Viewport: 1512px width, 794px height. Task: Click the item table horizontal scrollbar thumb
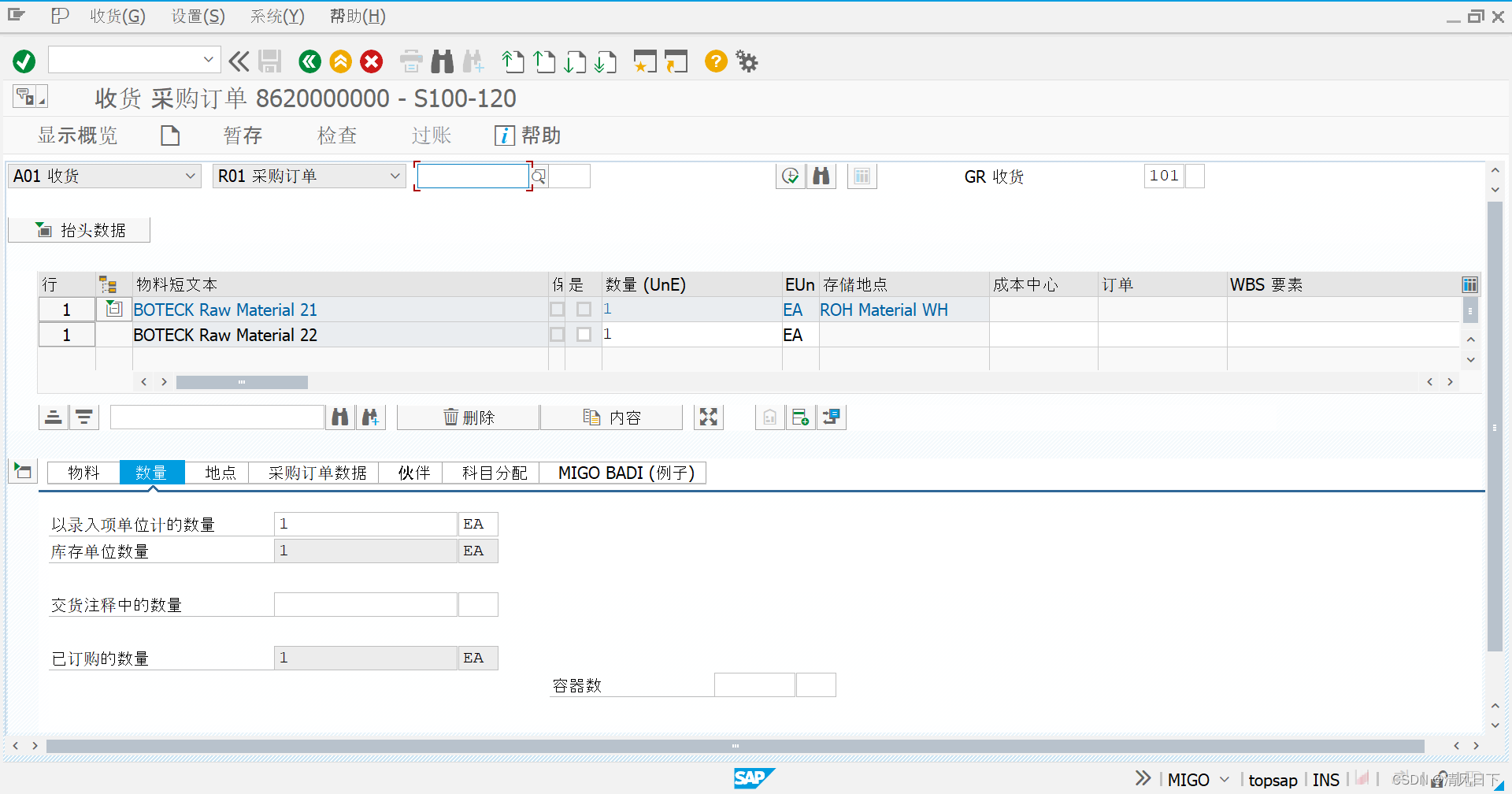click(x=242, y=382)
